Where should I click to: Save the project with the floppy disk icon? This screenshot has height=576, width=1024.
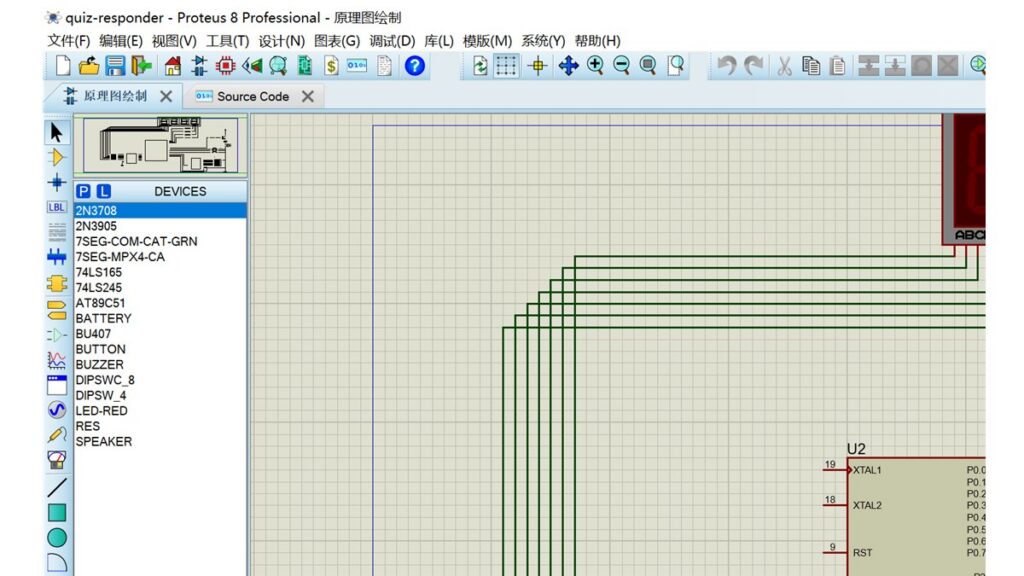(115, 66)
